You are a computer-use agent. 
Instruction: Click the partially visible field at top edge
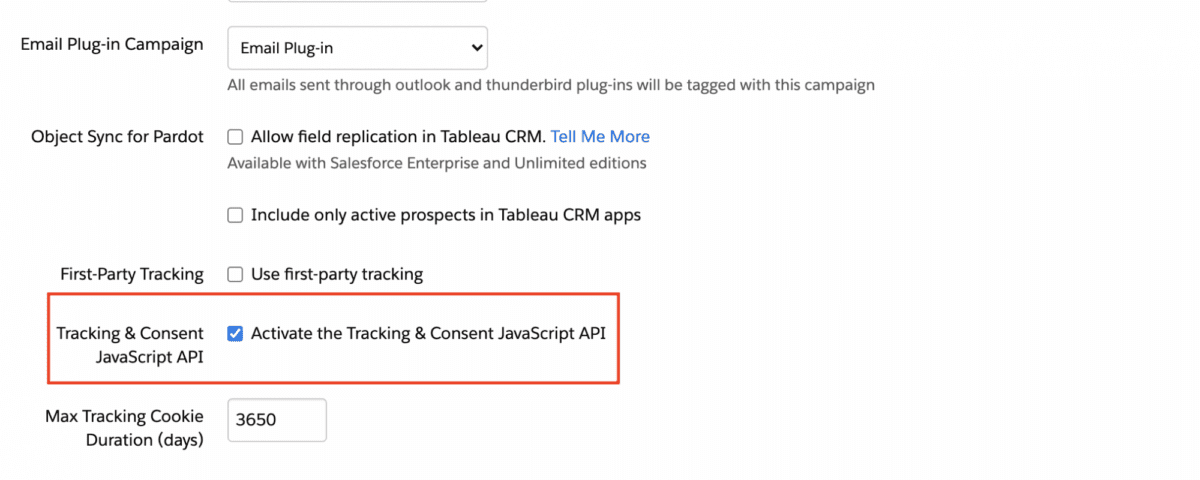pyautogui.click(x=358, y=1)
